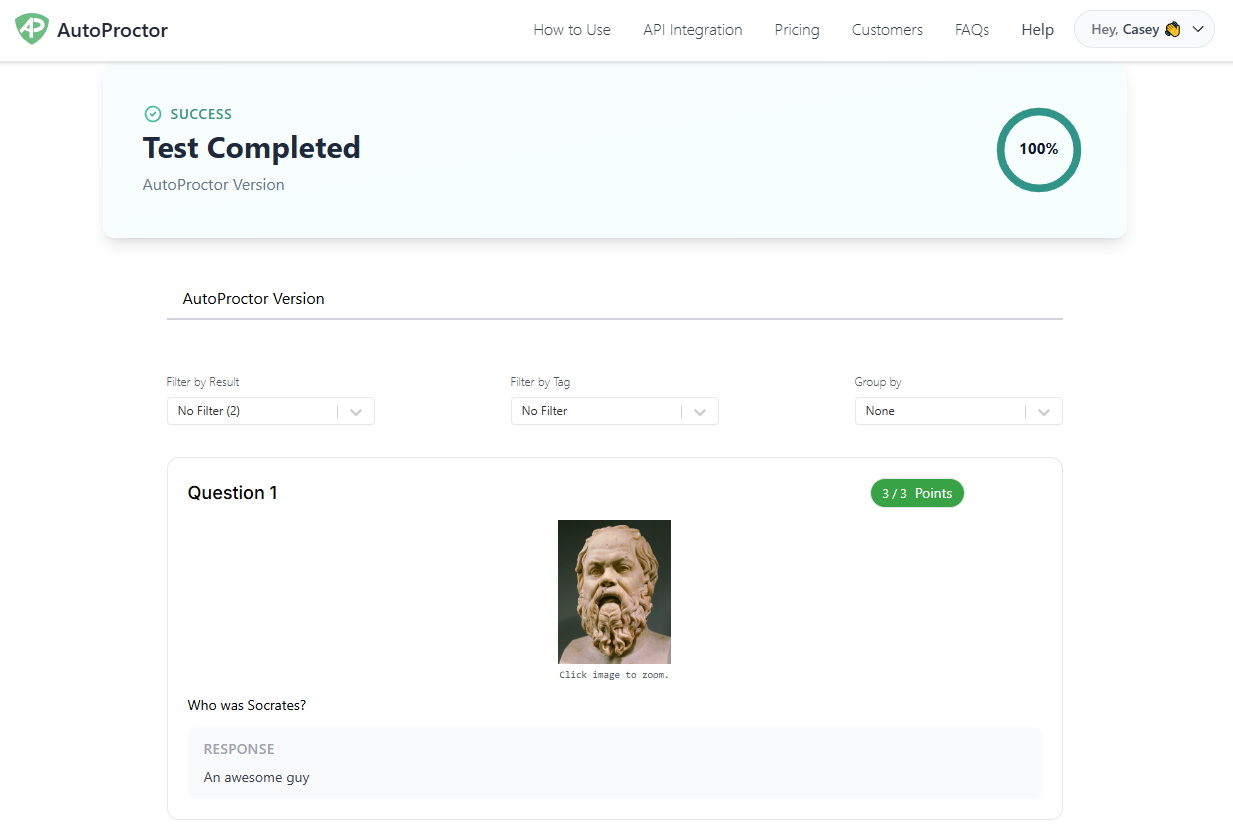Click the Hey, Casey greeting button
This screenshot has width=1233, height=836.
click(x=1125, y=30)
